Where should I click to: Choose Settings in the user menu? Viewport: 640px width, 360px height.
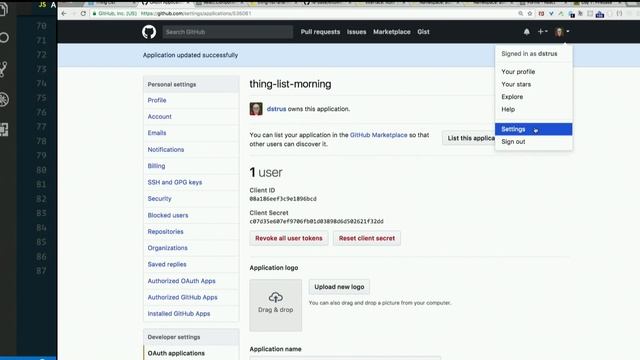(x=534, y=129)
